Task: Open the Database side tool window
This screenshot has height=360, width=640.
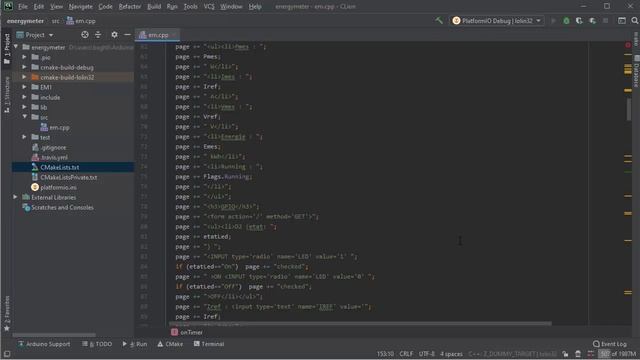Action: [x=636, y=71]
